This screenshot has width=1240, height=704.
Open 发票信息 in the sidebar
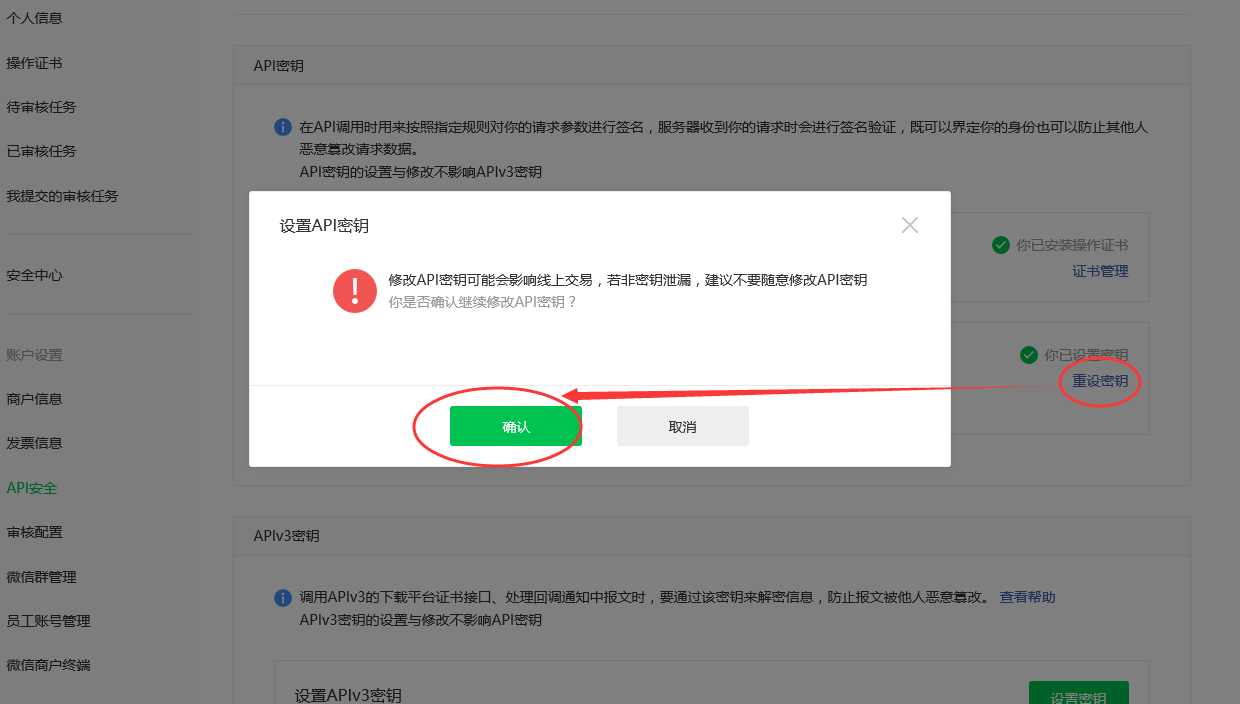coord(34,443)
